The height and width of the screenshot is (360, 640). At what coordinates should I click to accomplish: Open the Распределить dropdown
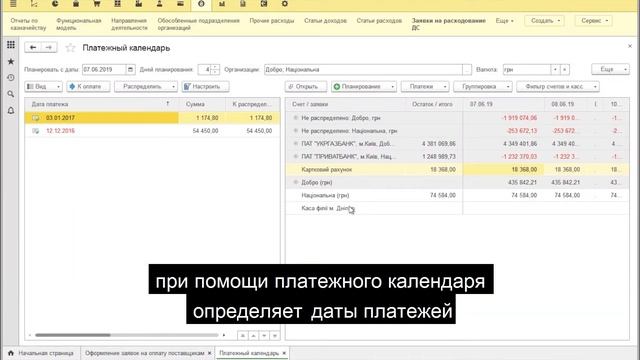click(146, 87)
